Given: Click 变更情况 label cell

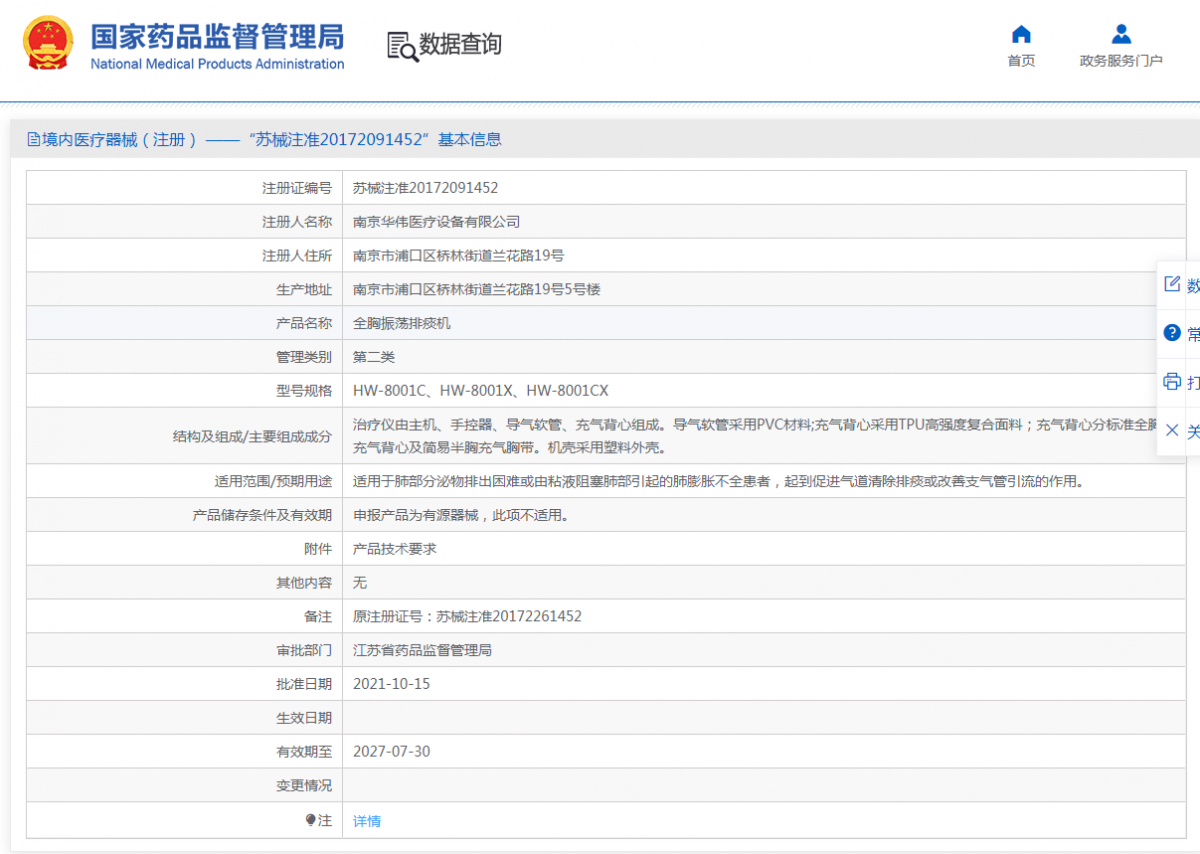Looking at the screenshot, I should click(x=185, y=786).
